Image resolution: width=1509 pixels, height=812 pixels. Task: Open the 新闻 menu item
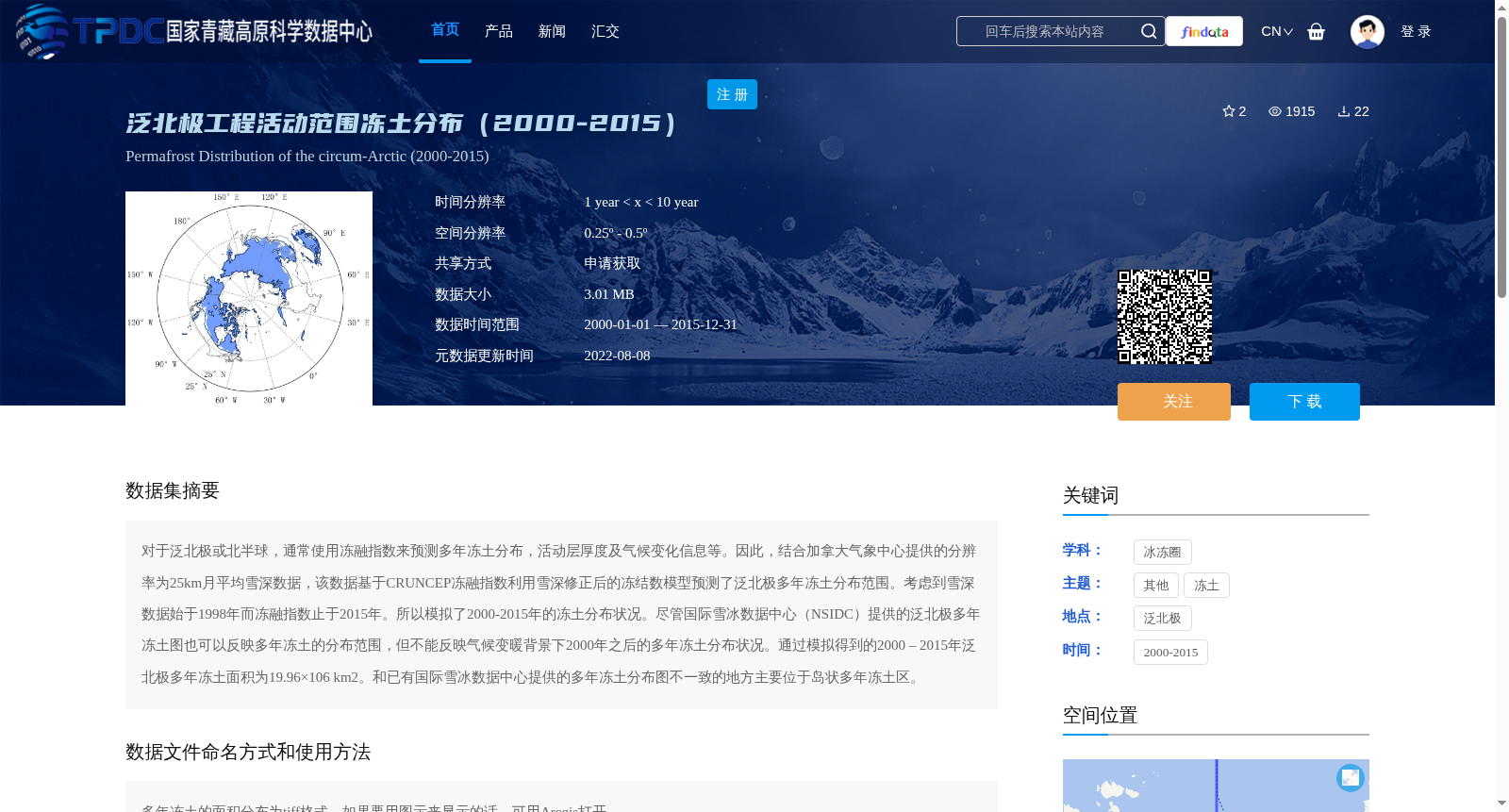[x=552, y=31]
